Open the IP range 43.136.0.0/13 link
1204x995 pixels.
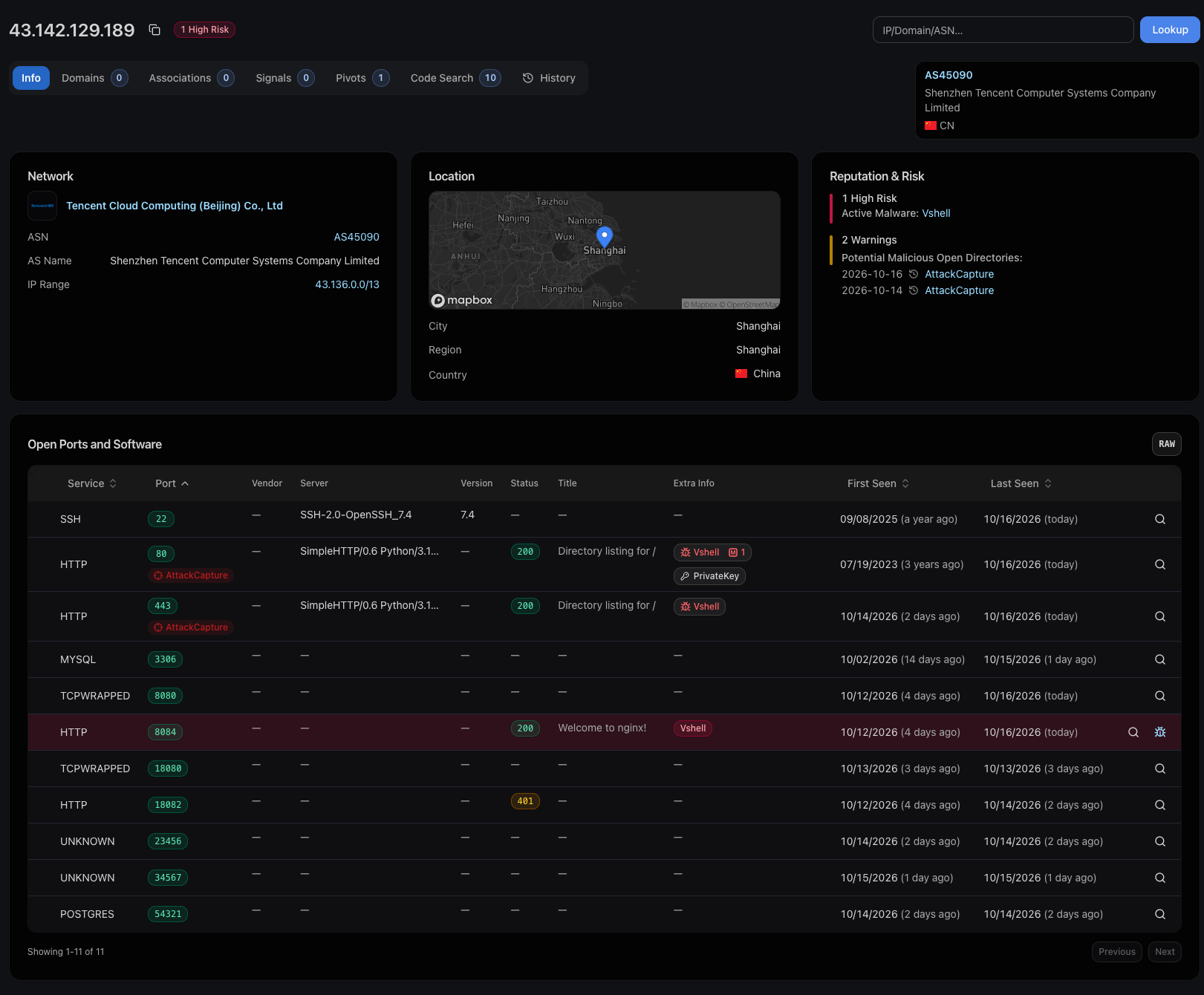coord(347,284)
